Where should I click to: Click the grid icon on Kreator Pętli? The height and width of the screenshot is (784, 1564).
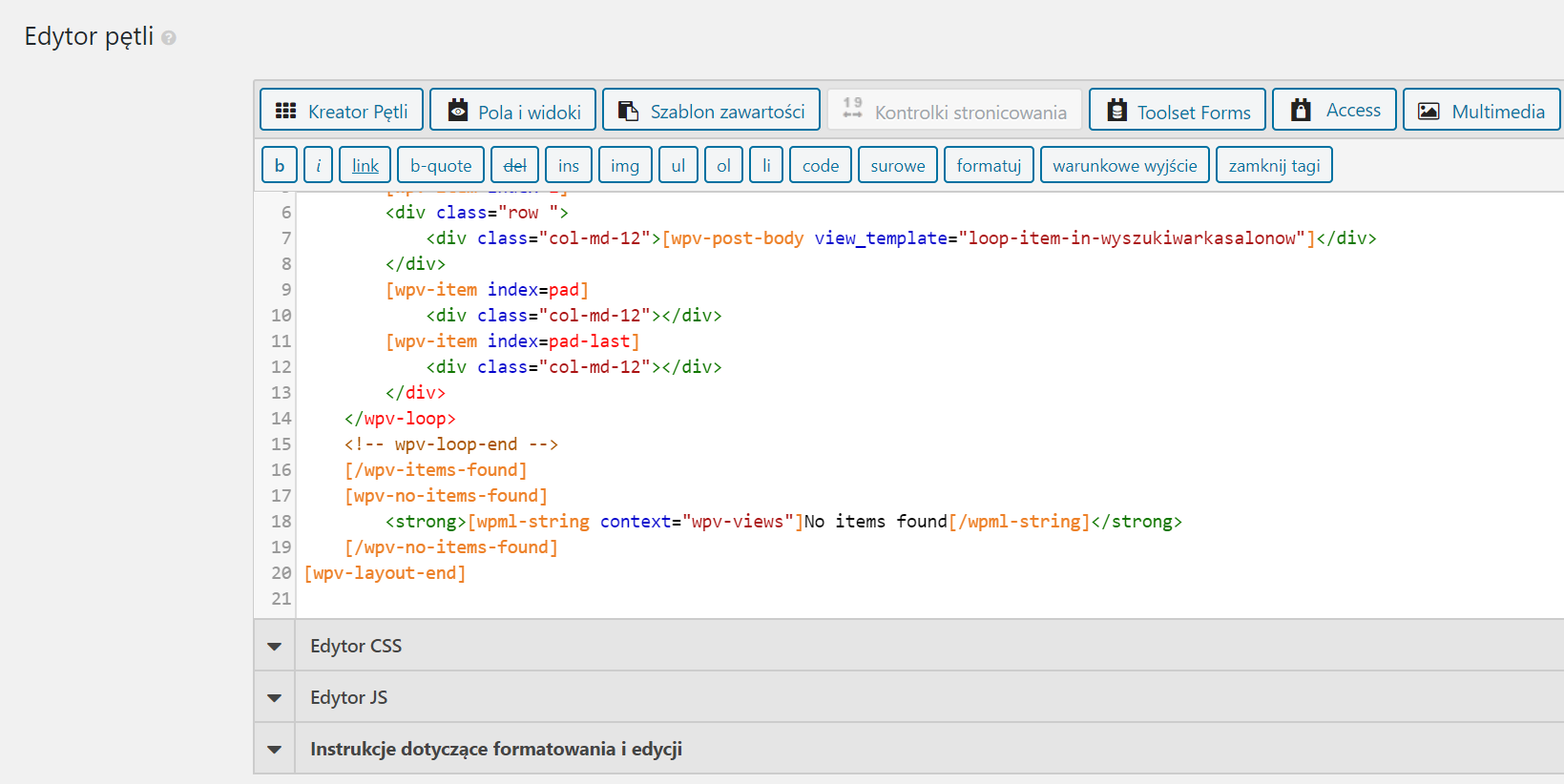pos(285,111)
